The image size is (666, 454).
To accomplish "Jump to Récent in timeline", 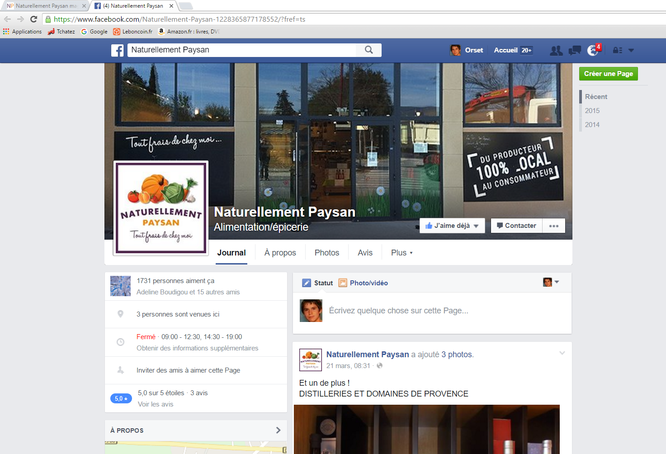I will coord(596,97).
